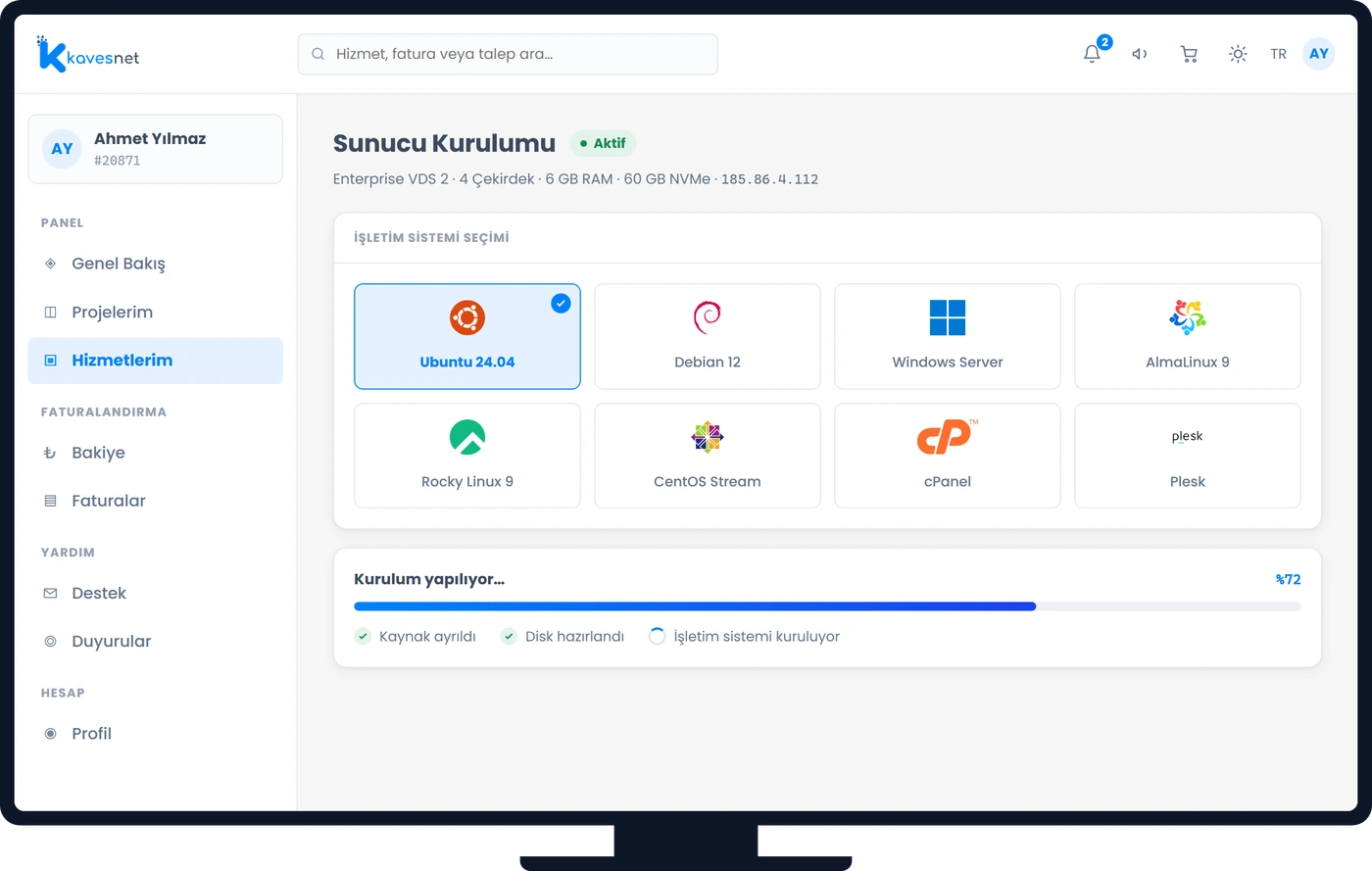The width and height of the screenshot is (1372, 871).
Task: Open the AY avatar menu in header
Action: 1319,54
